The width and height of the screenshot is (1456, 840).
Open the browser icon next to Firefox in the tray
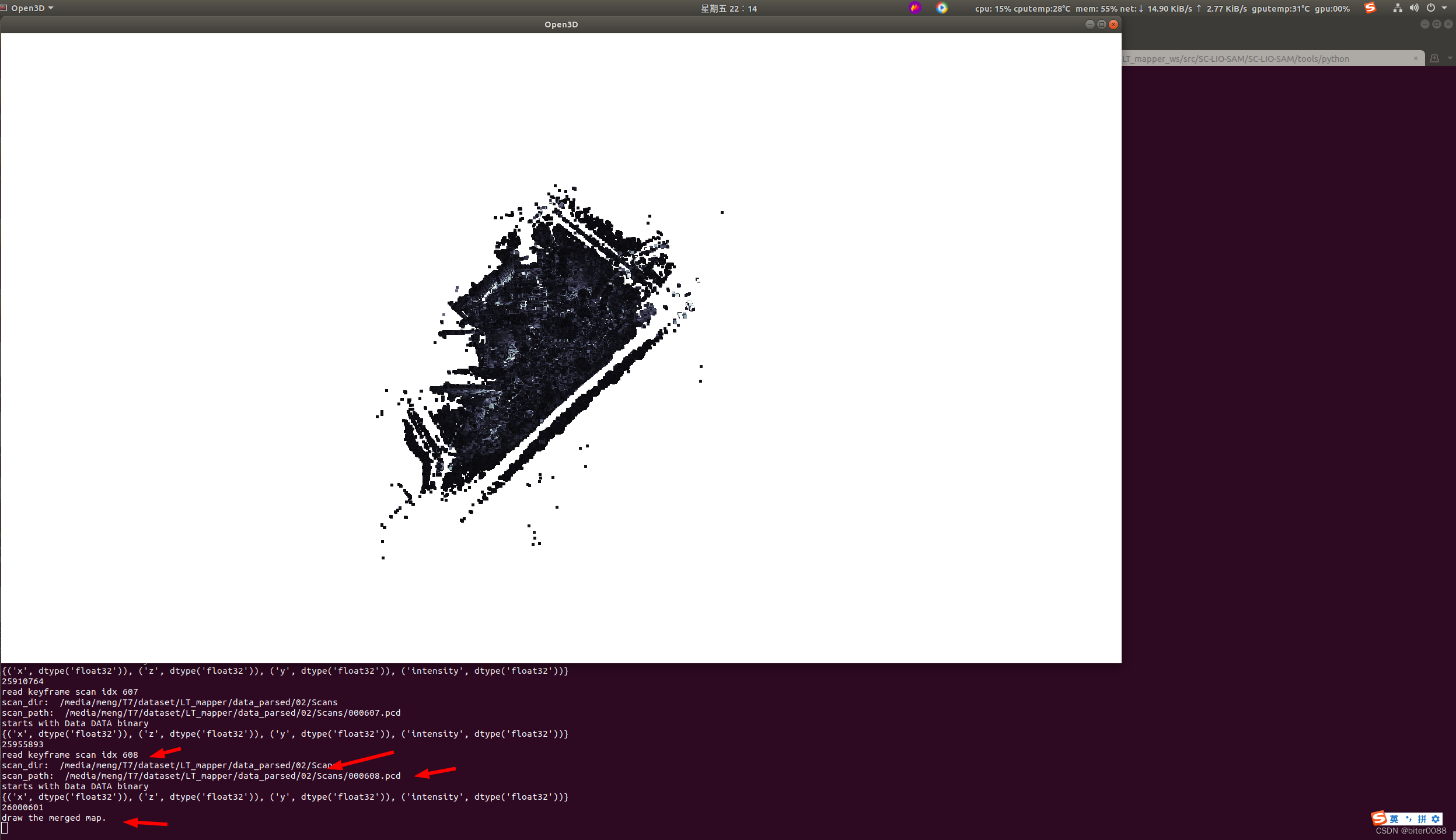pos(942,8)
